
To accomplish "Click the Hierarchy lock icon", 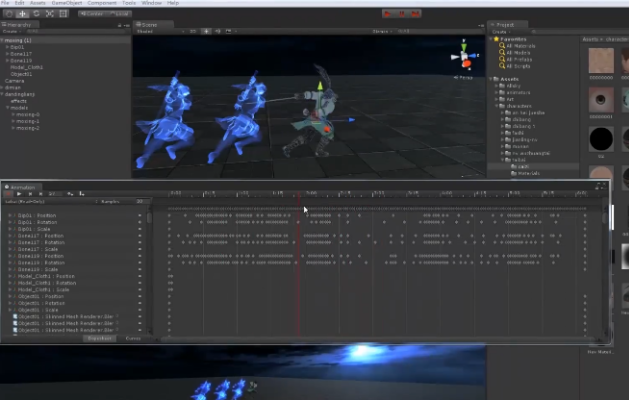I will click(x=120, y=25).
